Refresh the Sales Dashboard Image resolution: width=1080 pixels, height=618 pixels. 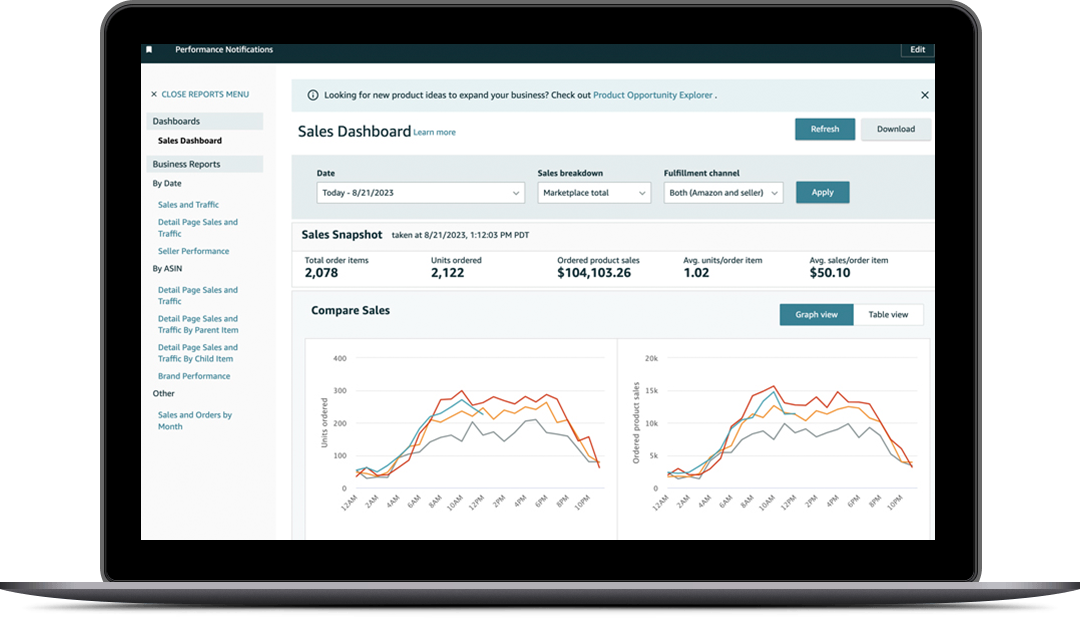coord(825,129)
